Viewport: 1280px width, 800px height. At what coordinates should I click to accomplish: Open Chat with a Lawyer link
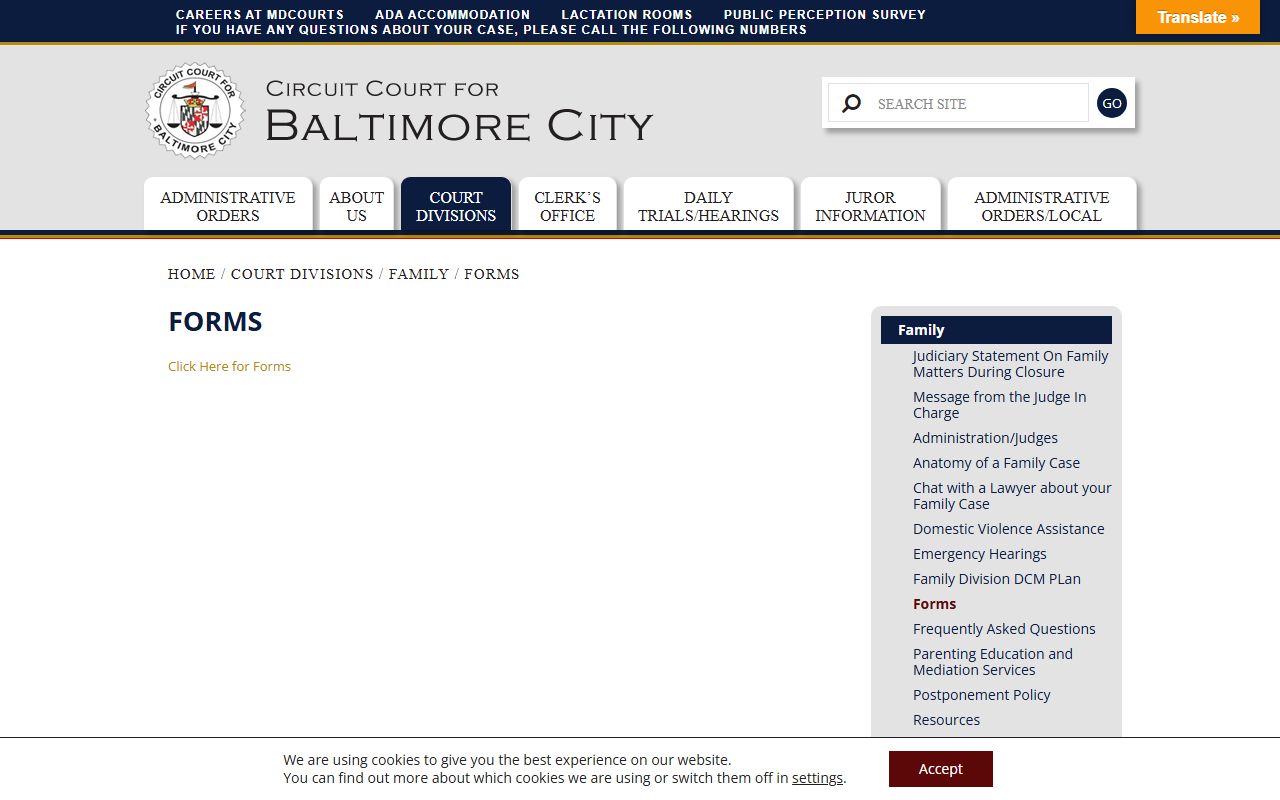[x=1012, y=496]
